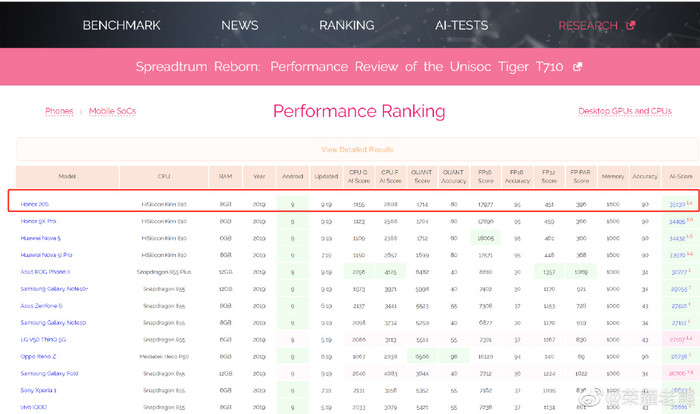Click the Oppo Reno Z model link
The height and width of the screenshot is (414, 700).
coord(40,355)
